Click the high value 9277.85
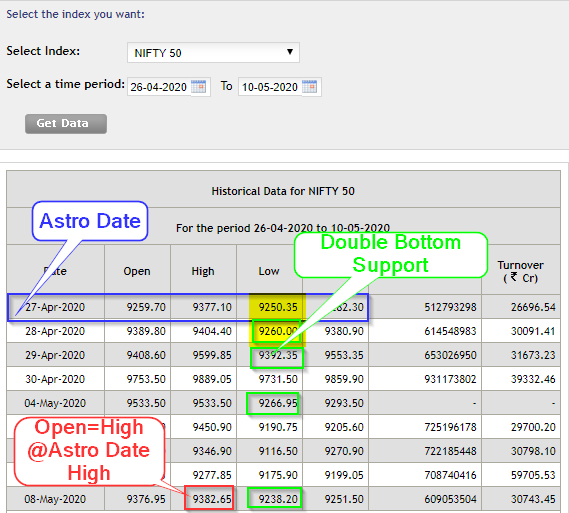The height and width of the screenshot is (513, 569). (212, 475)
